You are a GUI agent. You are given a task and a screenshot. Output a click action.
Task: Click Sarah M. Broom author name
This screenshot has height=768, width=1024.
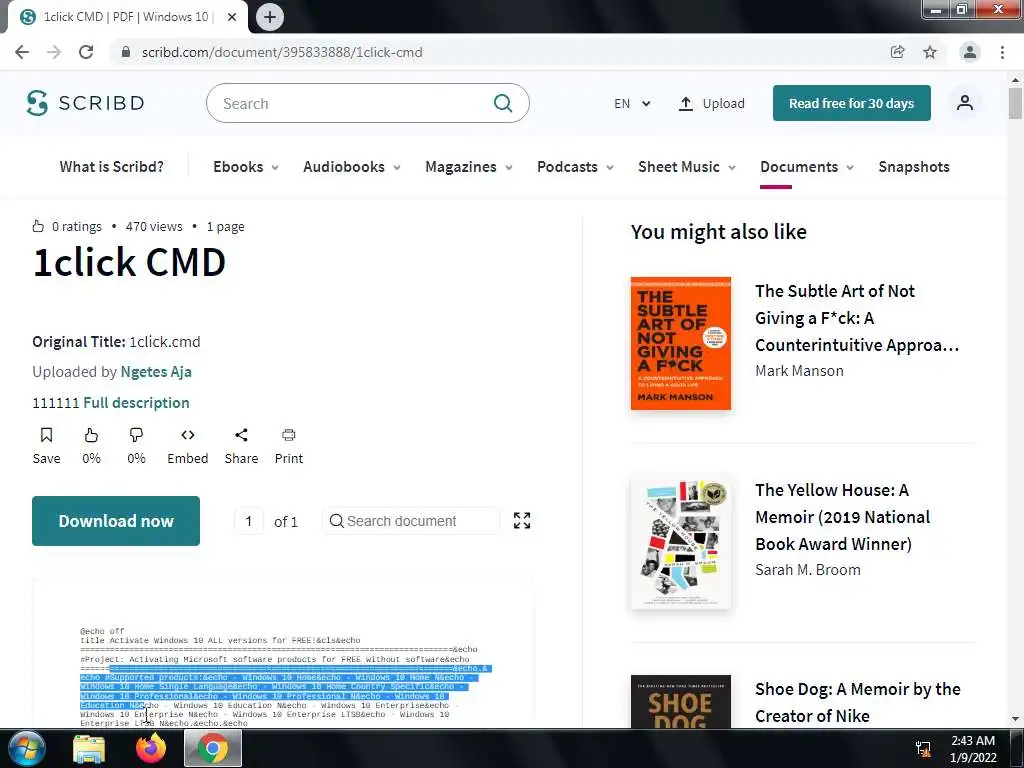pyautogui.click(x=808, y=569)
